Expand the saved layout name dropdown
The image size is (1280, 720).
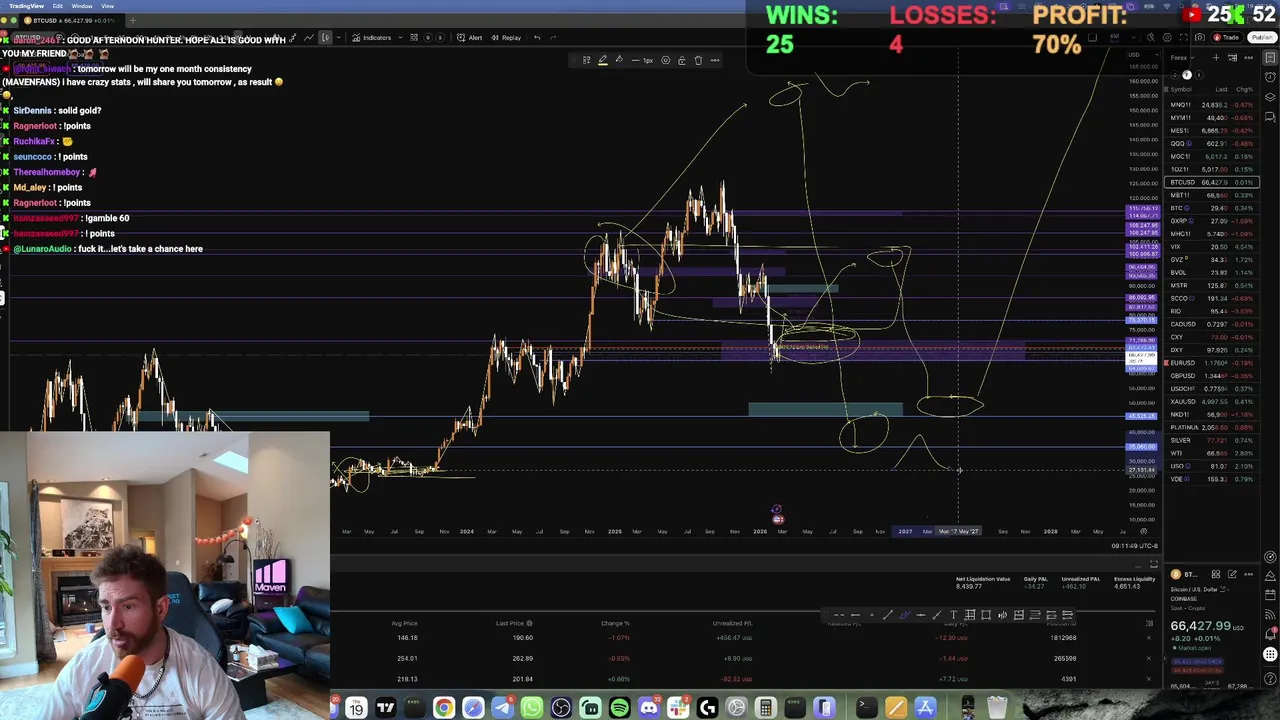[x=1134, y=37]
